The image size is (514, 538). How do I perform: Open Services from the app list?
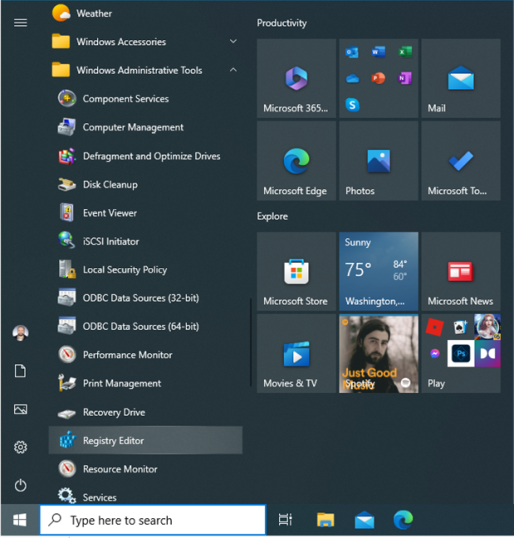[x=145, y=495]
